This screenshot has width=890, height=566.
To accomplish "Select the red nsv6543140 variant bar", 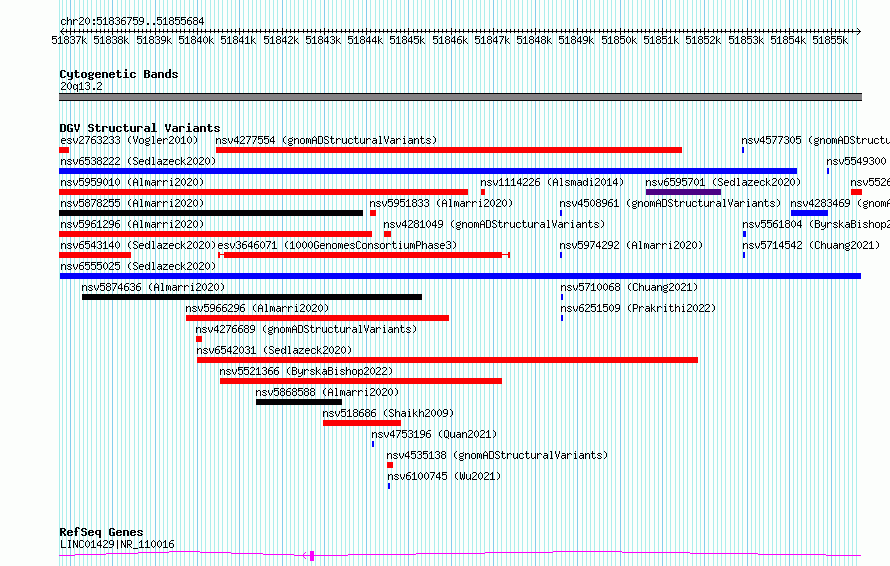I will 95,255.
